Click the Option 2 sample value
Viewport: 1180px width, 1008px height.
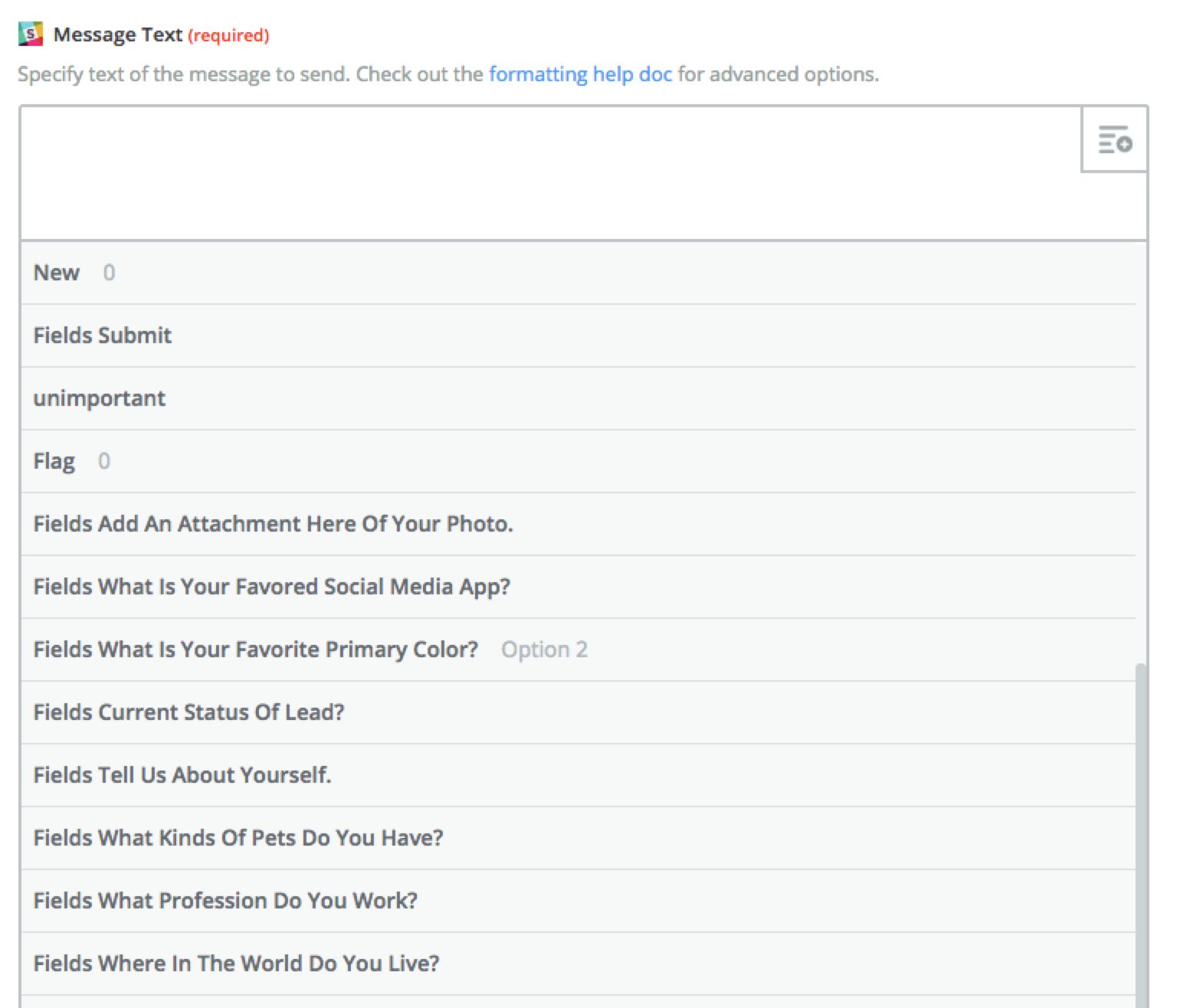click(544, 650)
